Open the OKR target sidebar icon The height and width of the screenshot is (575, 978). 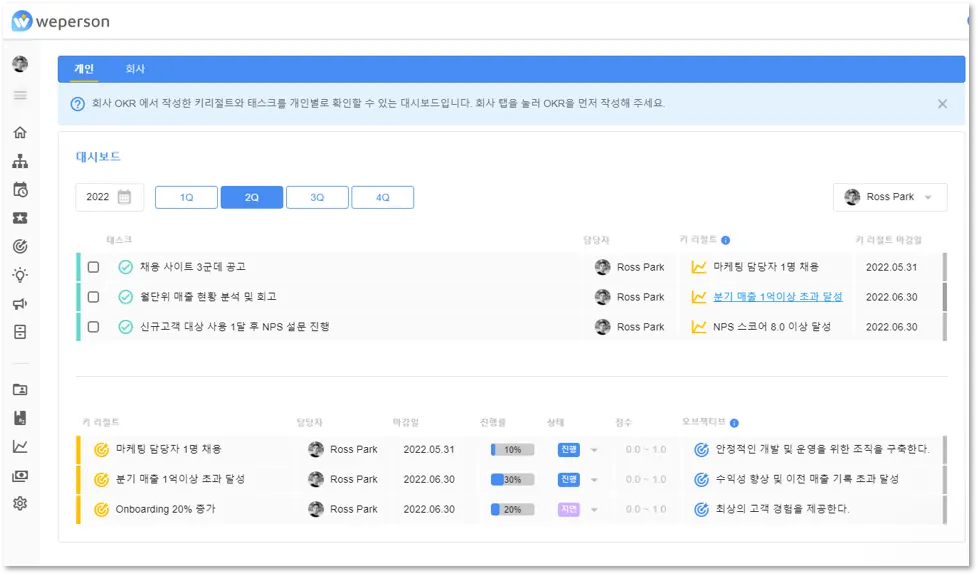pos(21,246)
